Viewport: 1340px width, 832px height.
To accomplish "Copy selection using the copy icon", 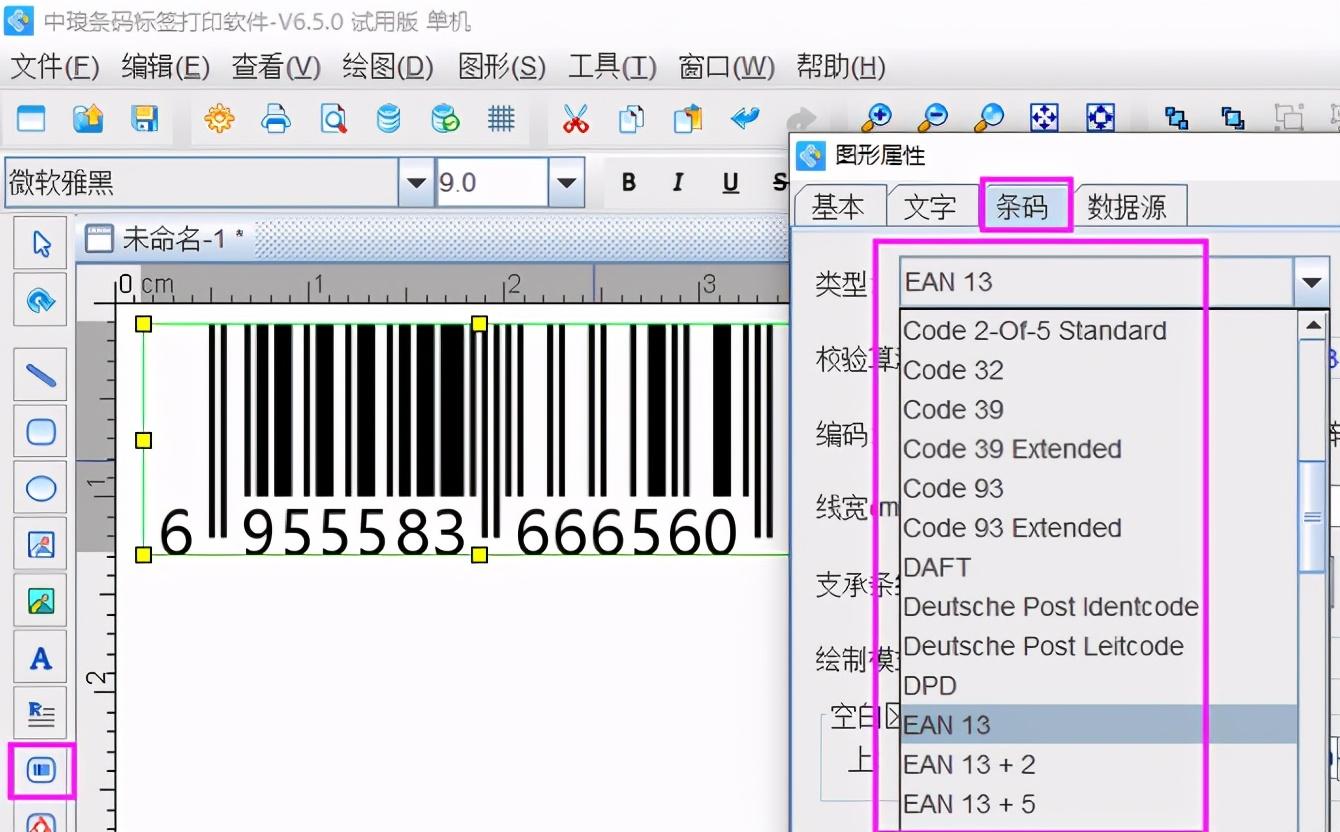I will (631, 119).
